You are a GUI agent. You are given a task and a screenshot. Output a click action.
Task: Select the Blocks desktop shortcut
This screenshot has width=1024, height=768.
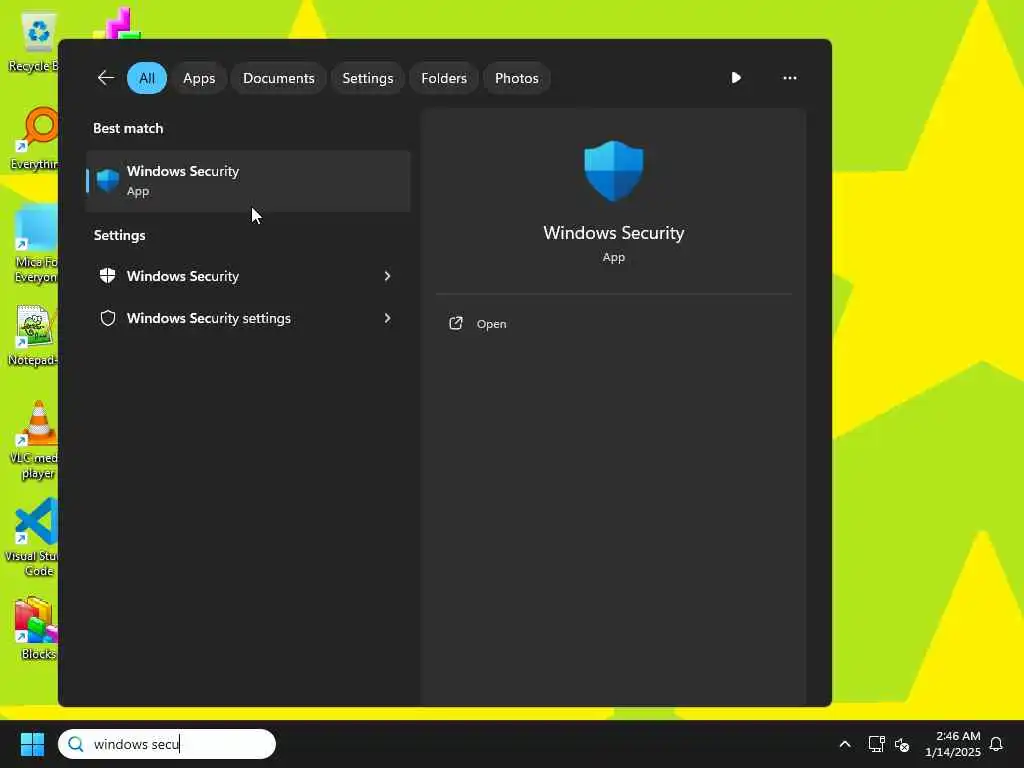coord(37,628)
